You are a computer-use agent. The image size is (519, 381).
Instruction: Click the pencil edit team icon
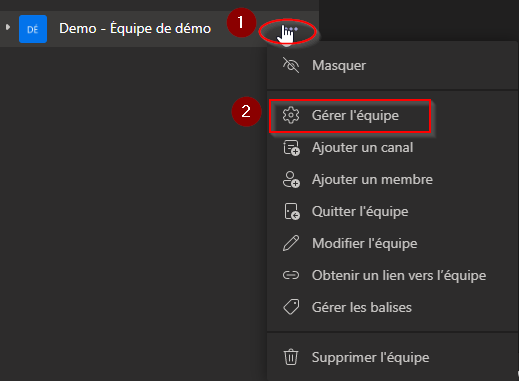[x=291, y=243]
